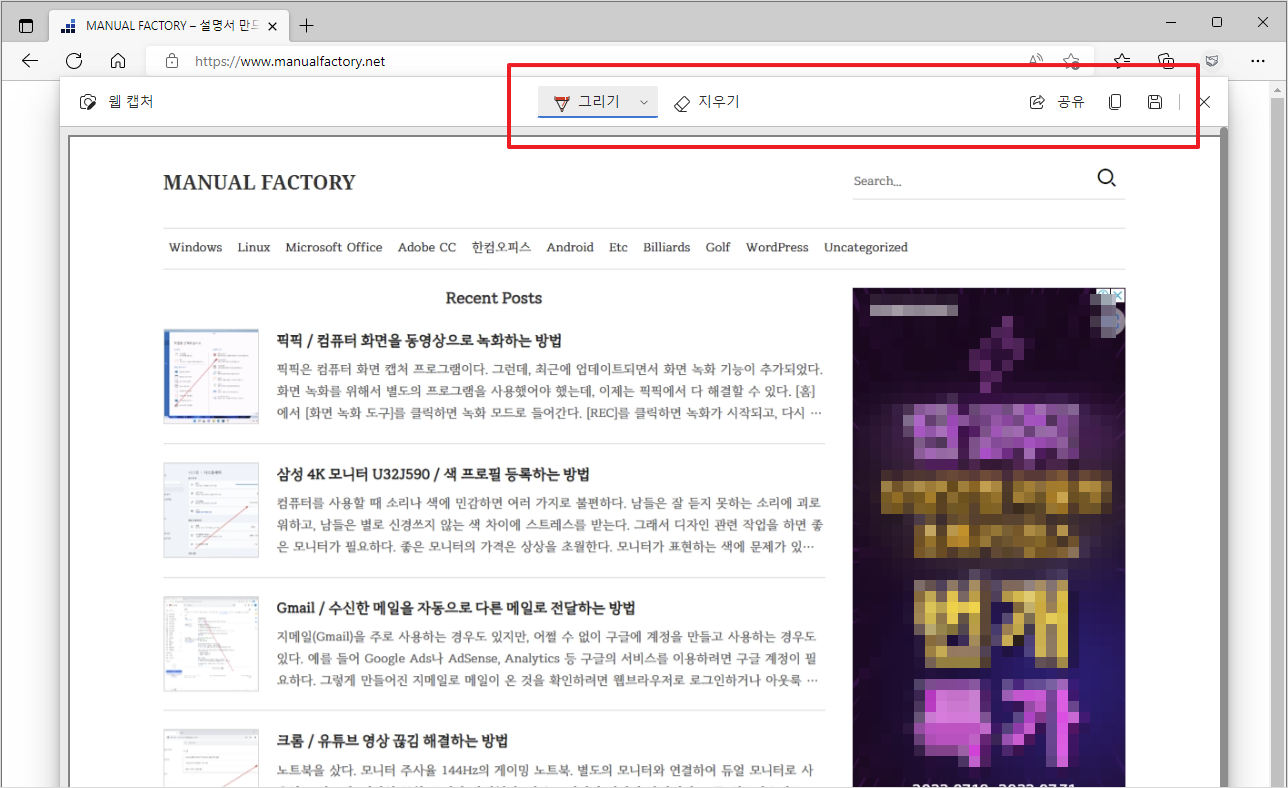
Task: Click the 웹 캡처 icon label
Action: click(116, 102)
